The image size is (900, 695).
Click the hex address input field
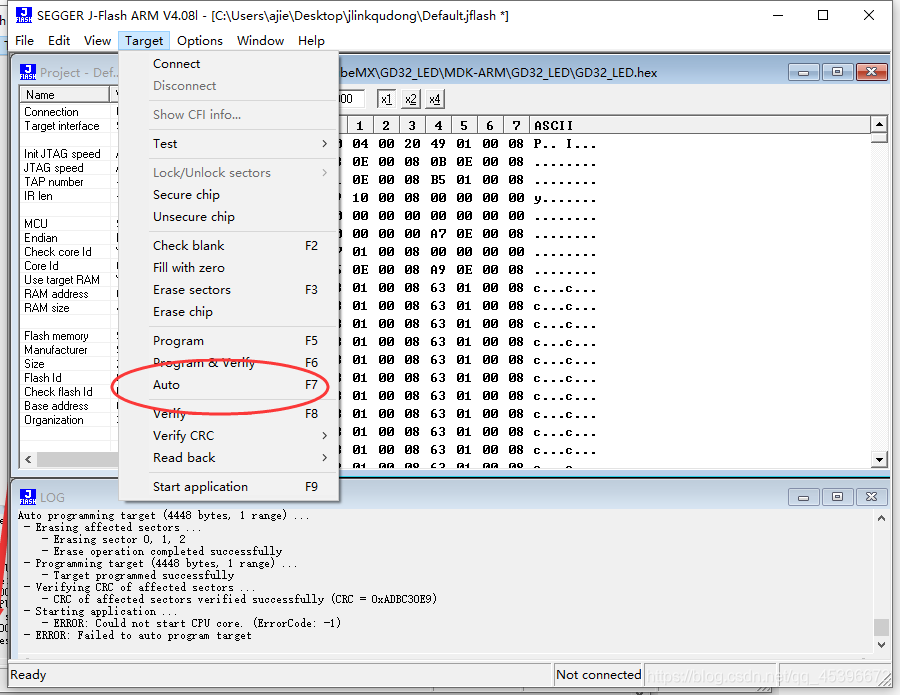pos(351,99)
